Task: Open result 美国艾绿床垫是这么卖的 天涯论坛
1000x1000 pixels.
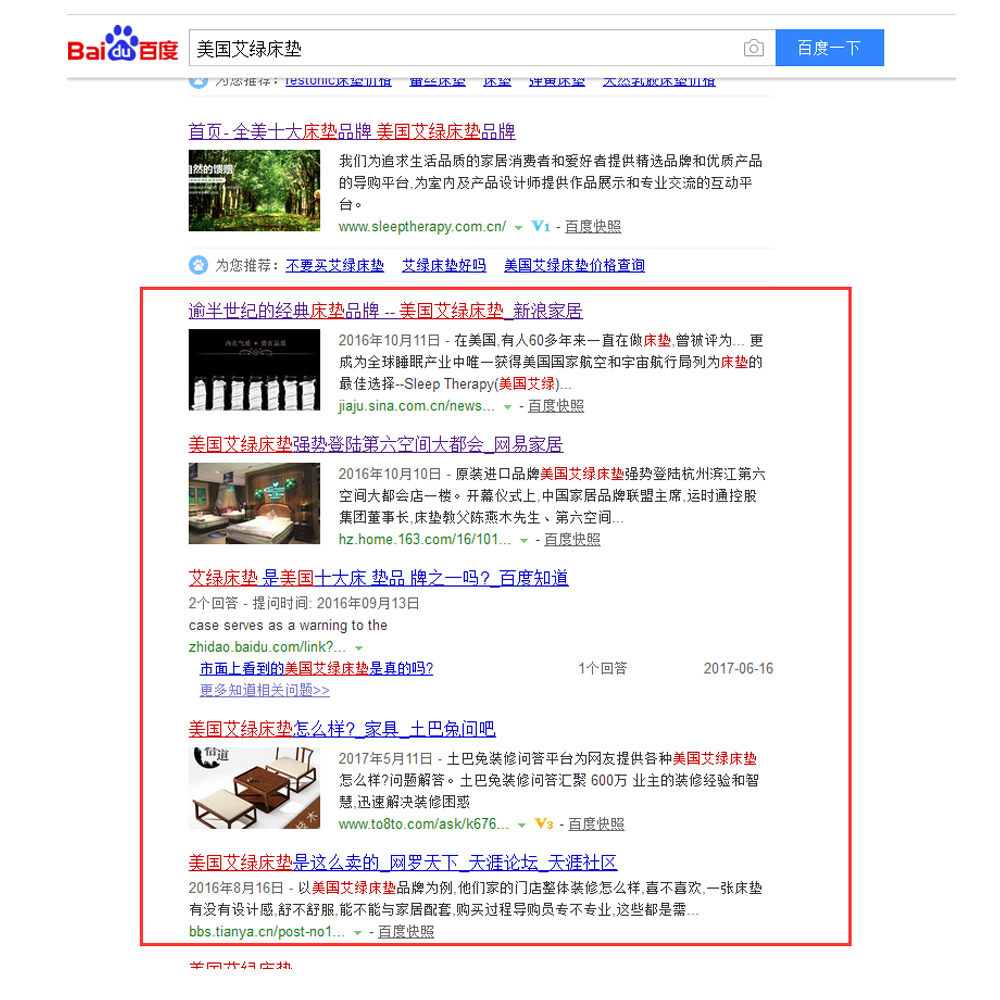Action: 403,863
